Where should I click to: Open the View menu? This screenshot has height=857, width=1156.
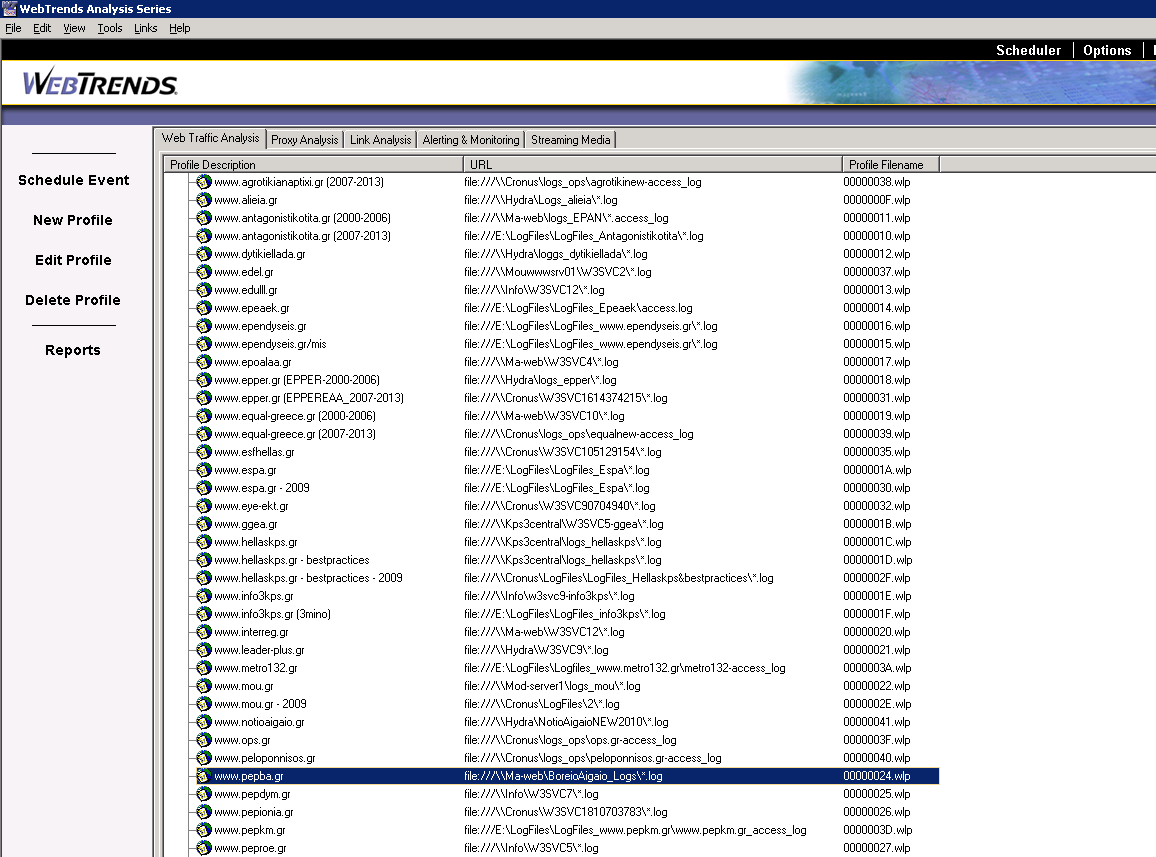74,28
